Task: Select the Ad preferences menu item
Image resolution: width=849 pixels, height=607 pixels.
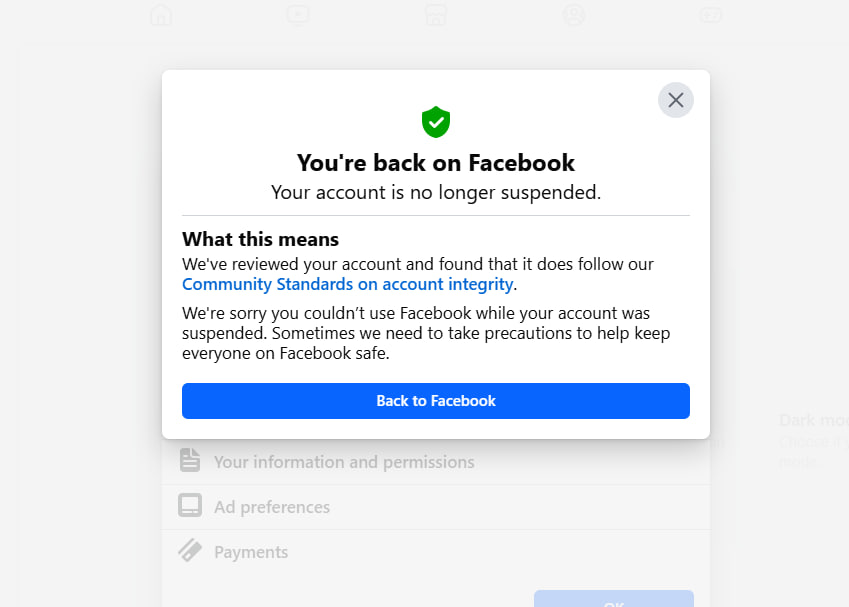Action: tap(272, 507)
